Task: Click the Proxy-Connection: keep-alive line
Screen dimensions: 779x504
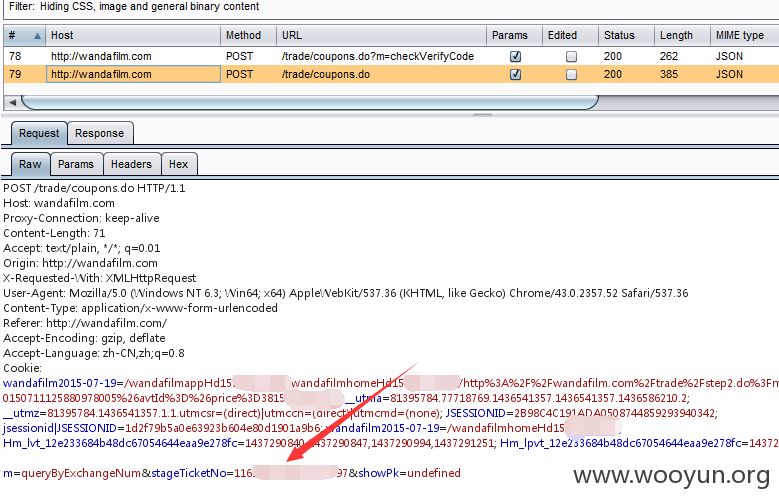Action: pos(81,218)
